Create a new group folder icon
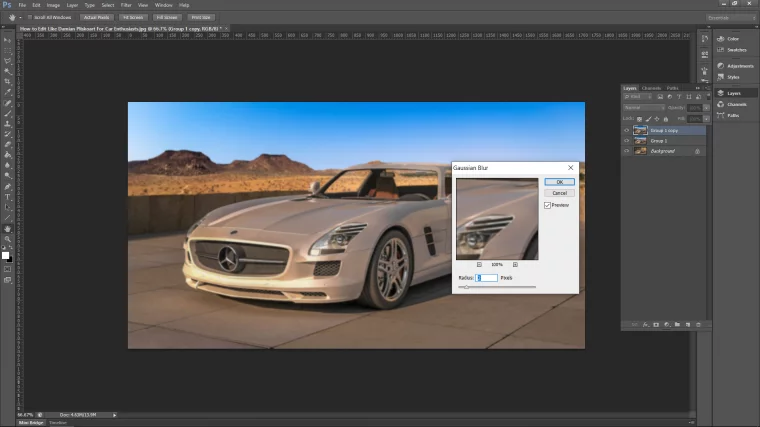This screenshot has height=427, width=760. pyautogui.click(x=677, y=325)
